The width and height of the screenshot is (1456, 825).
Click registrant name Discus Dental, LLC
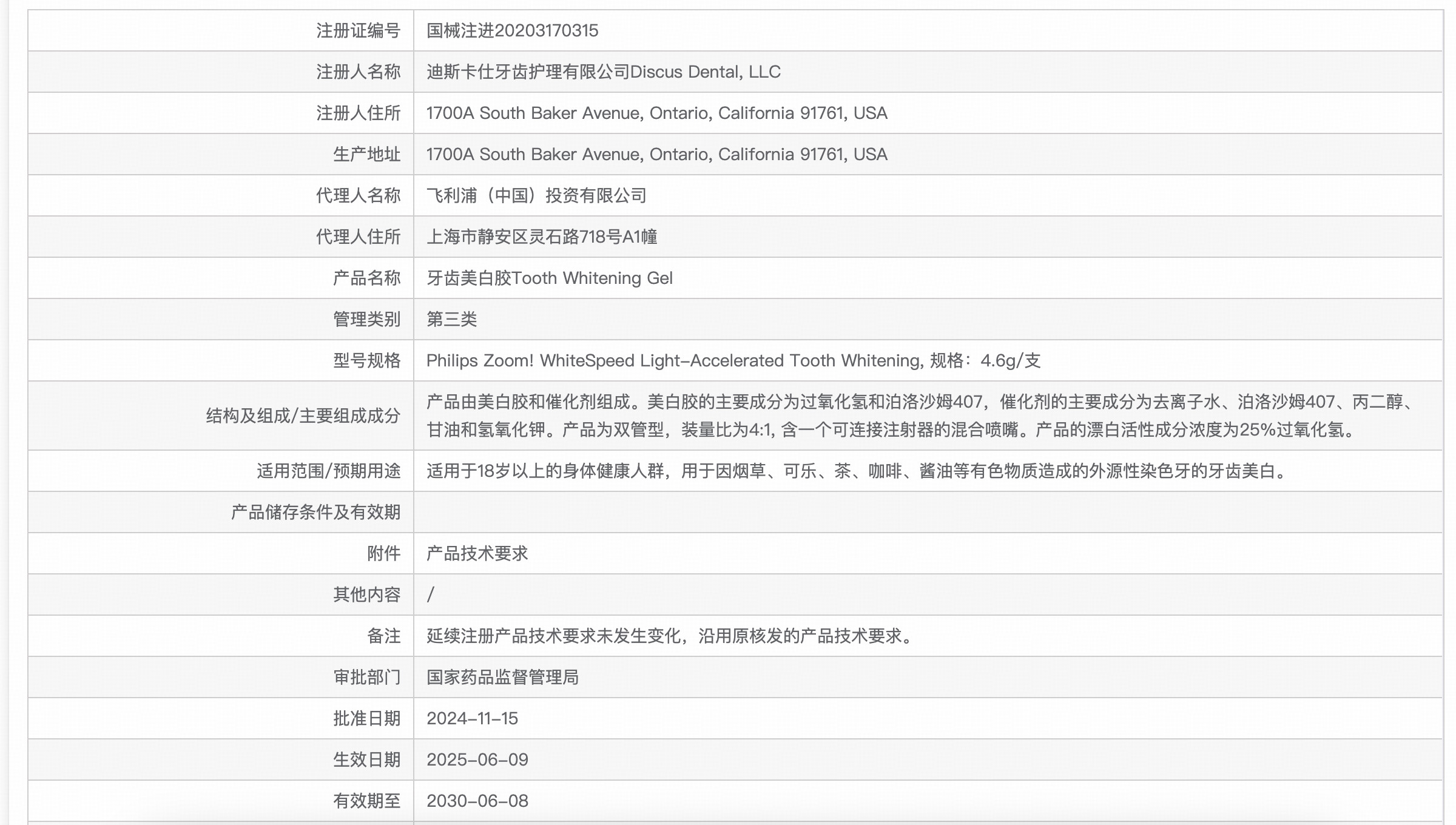(603, 72)
